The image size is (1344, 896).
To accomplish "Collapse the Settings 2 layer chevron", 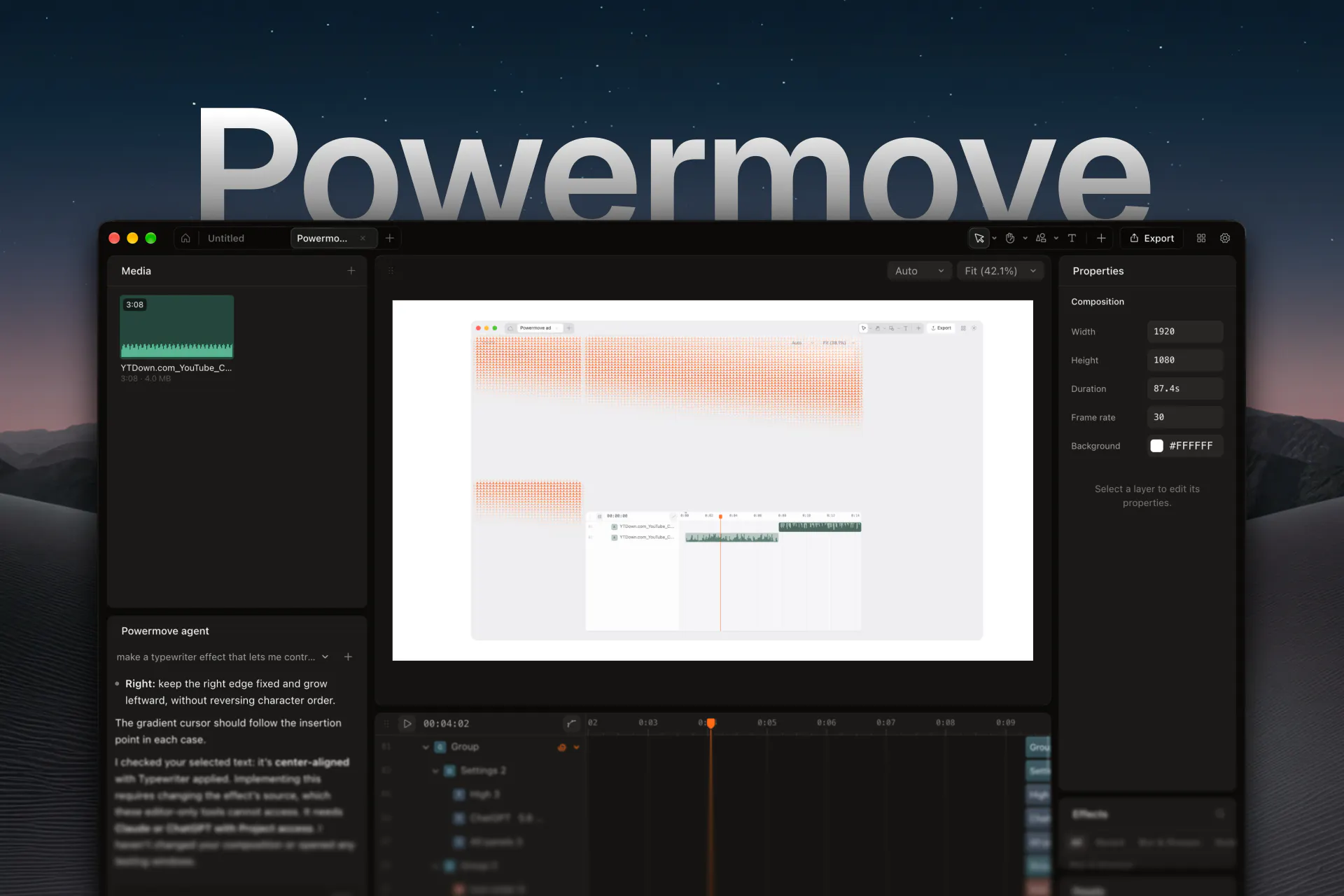I will 435,771.
